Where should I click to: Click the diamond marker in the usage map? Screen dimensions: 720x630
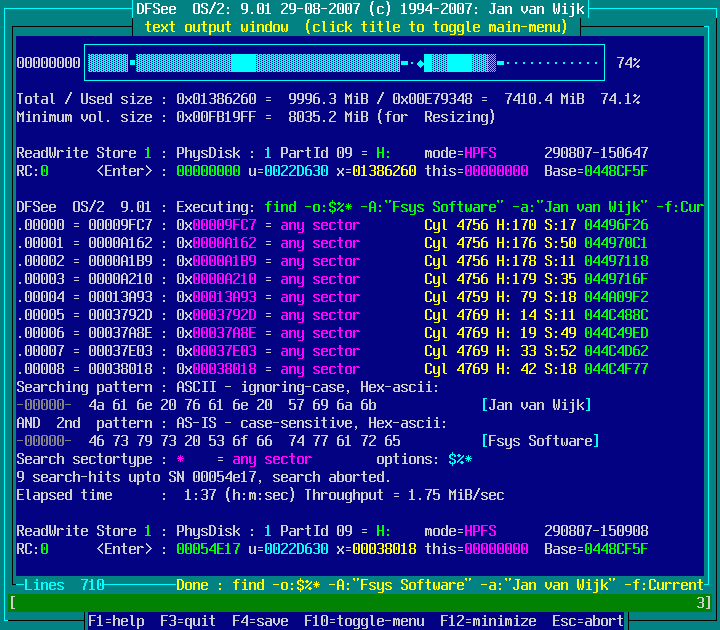[x=420, y=63]
